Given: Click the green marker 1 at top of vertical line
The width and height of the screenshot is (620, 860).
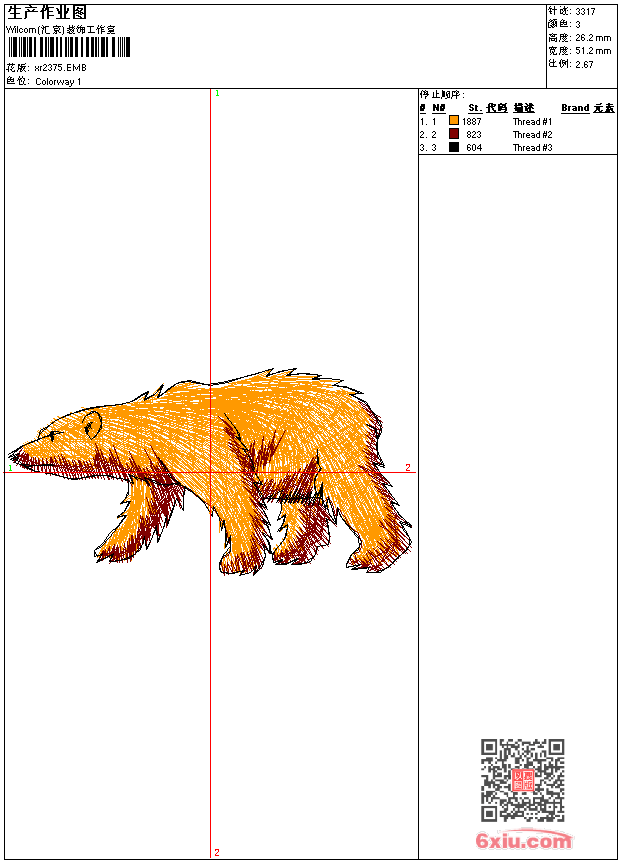Looking at the screenshot, I should pos(217,93).
